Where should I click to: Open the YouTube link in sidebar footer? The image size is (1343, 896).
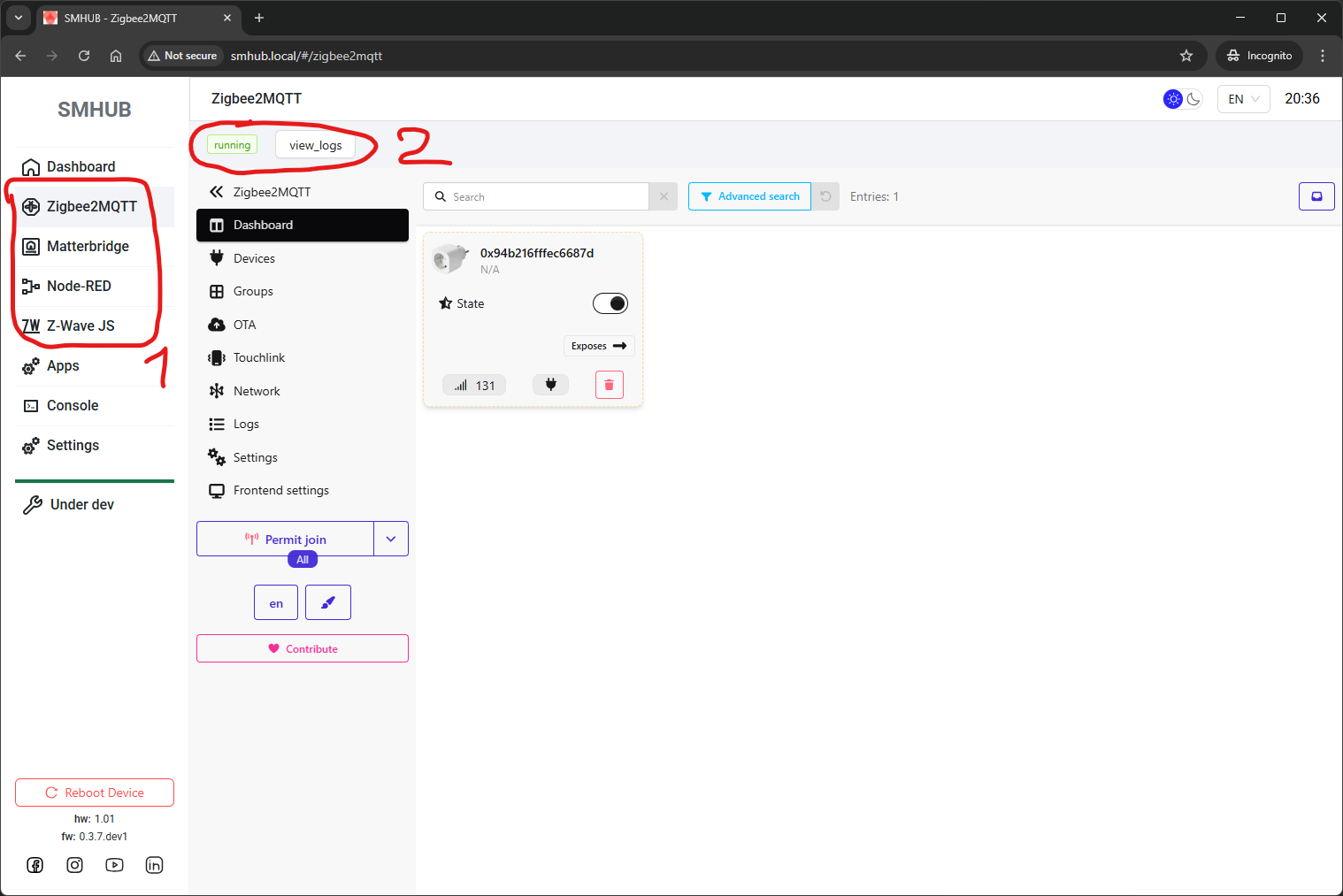pyautogui.click(x=114, y=865)
